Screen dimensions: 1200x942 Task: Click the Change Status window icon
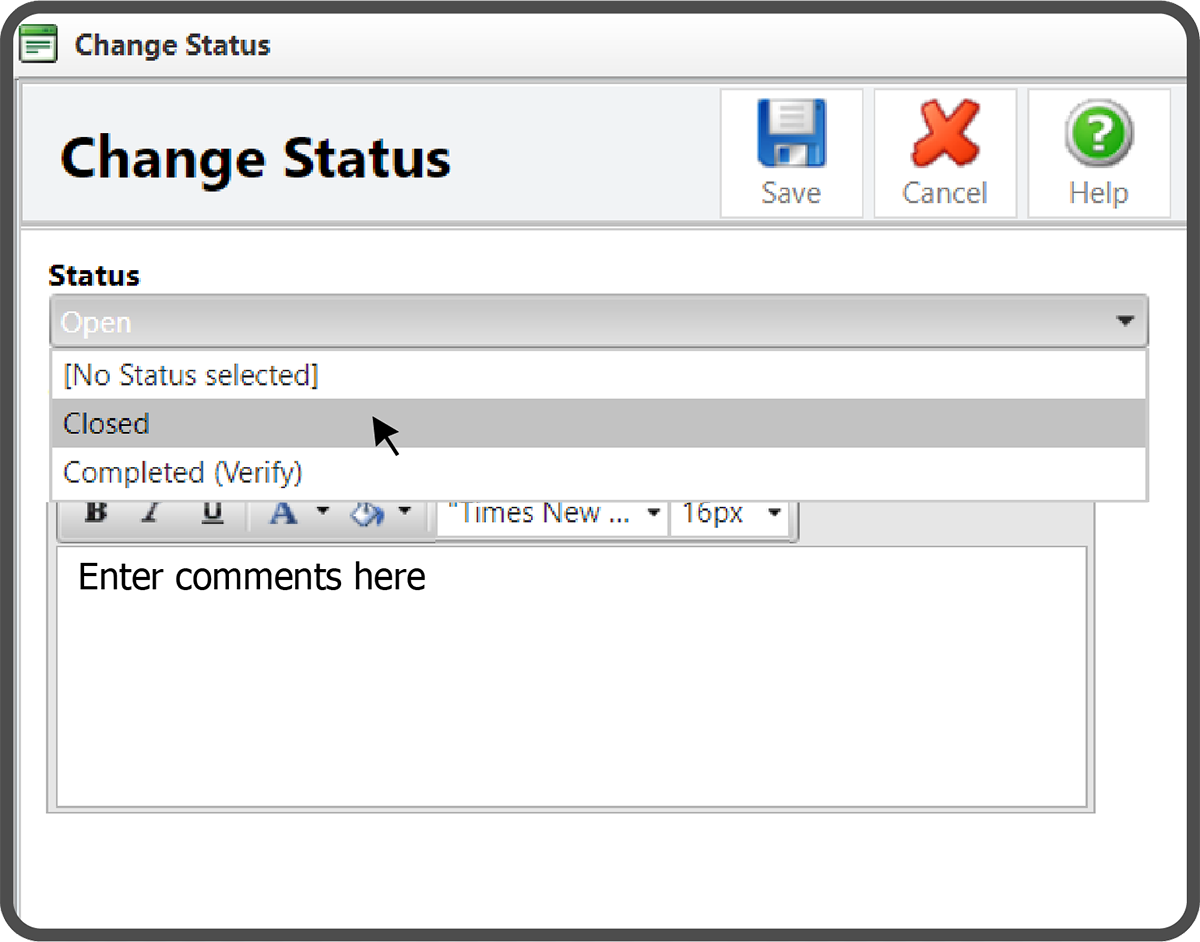click(39, 44)
